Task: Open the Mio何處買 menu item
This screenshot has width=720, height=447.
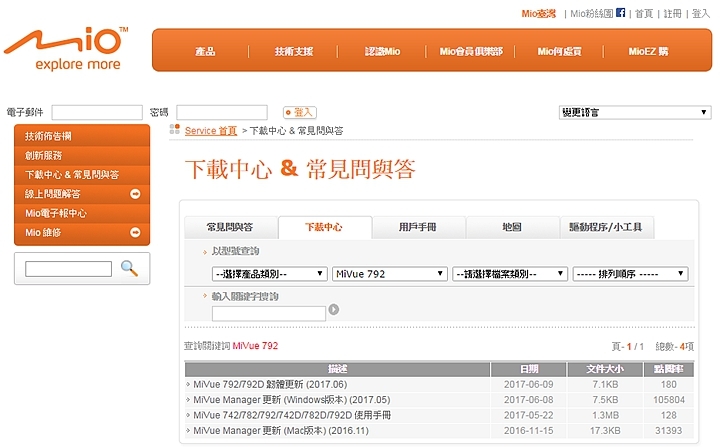Action: [x=559, y=51]
